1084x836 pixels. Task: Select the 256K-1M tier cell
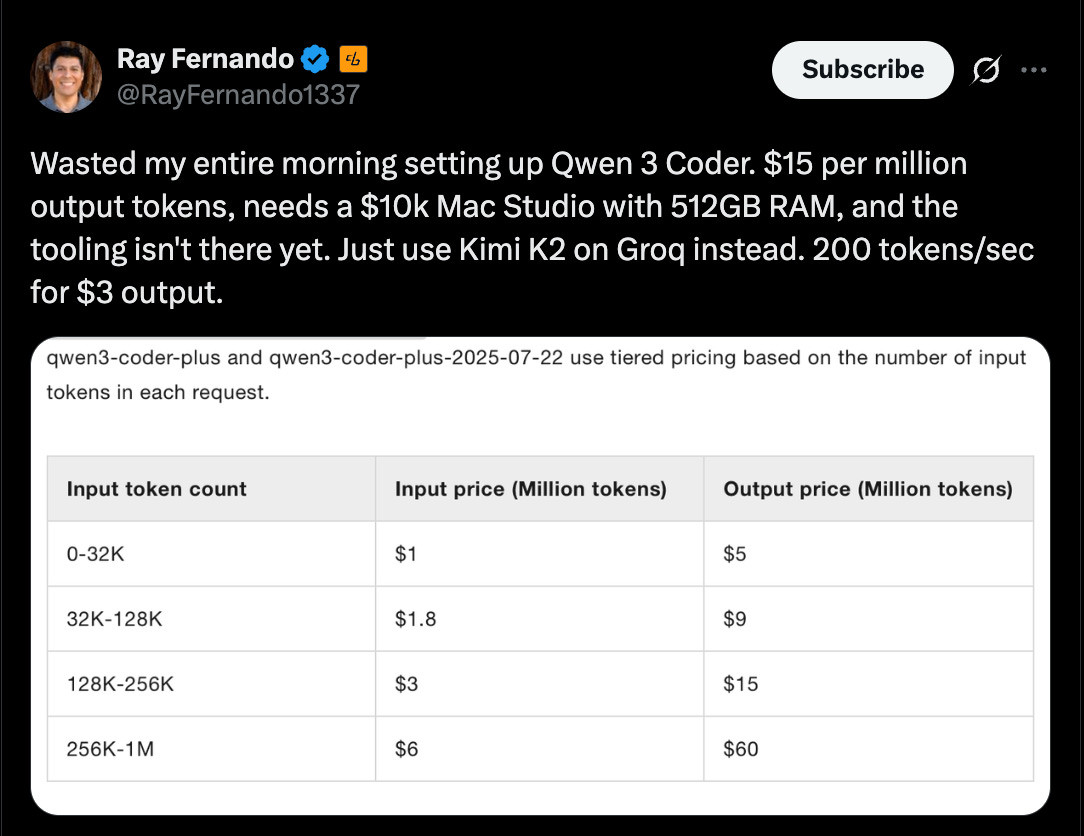click(212, 749)
